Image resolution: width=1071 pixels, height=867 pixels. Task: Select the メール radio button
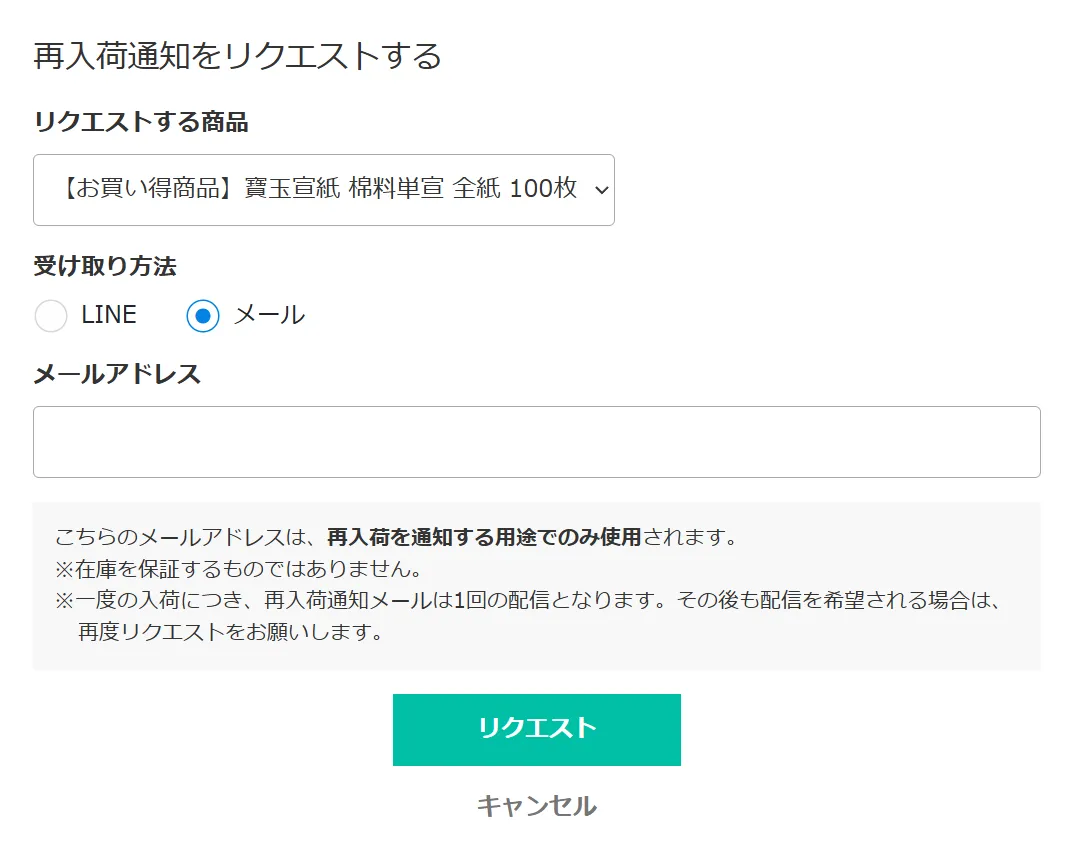(203, 316)
